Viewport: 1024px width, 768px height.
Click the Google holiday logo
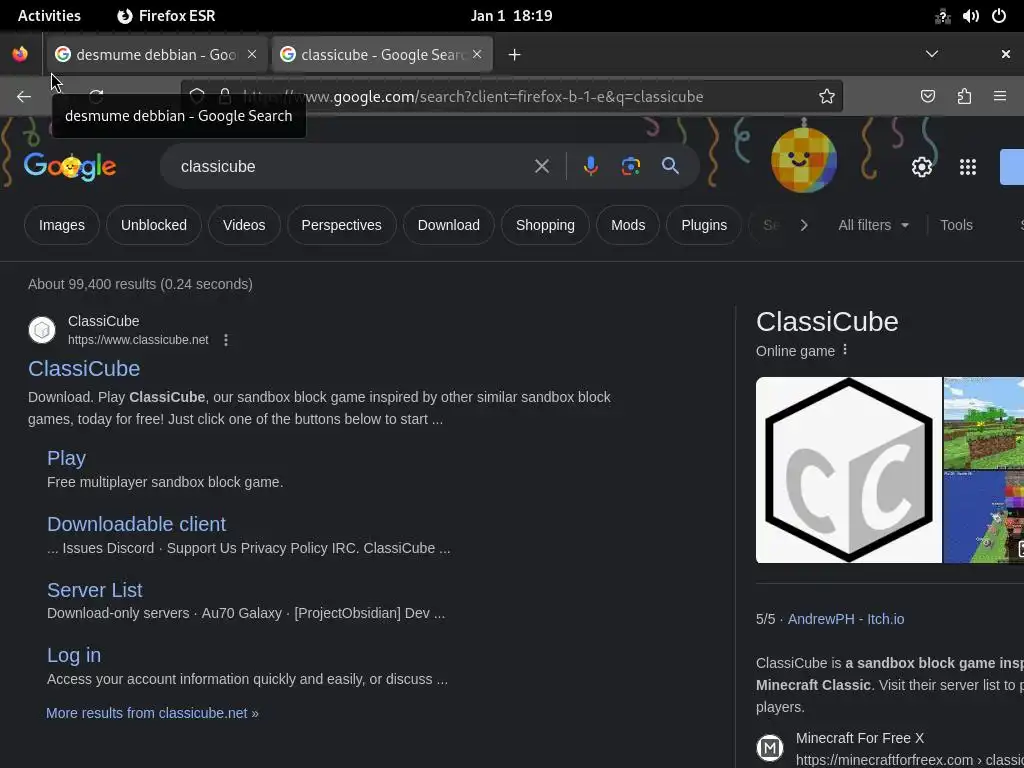[70, 167]
